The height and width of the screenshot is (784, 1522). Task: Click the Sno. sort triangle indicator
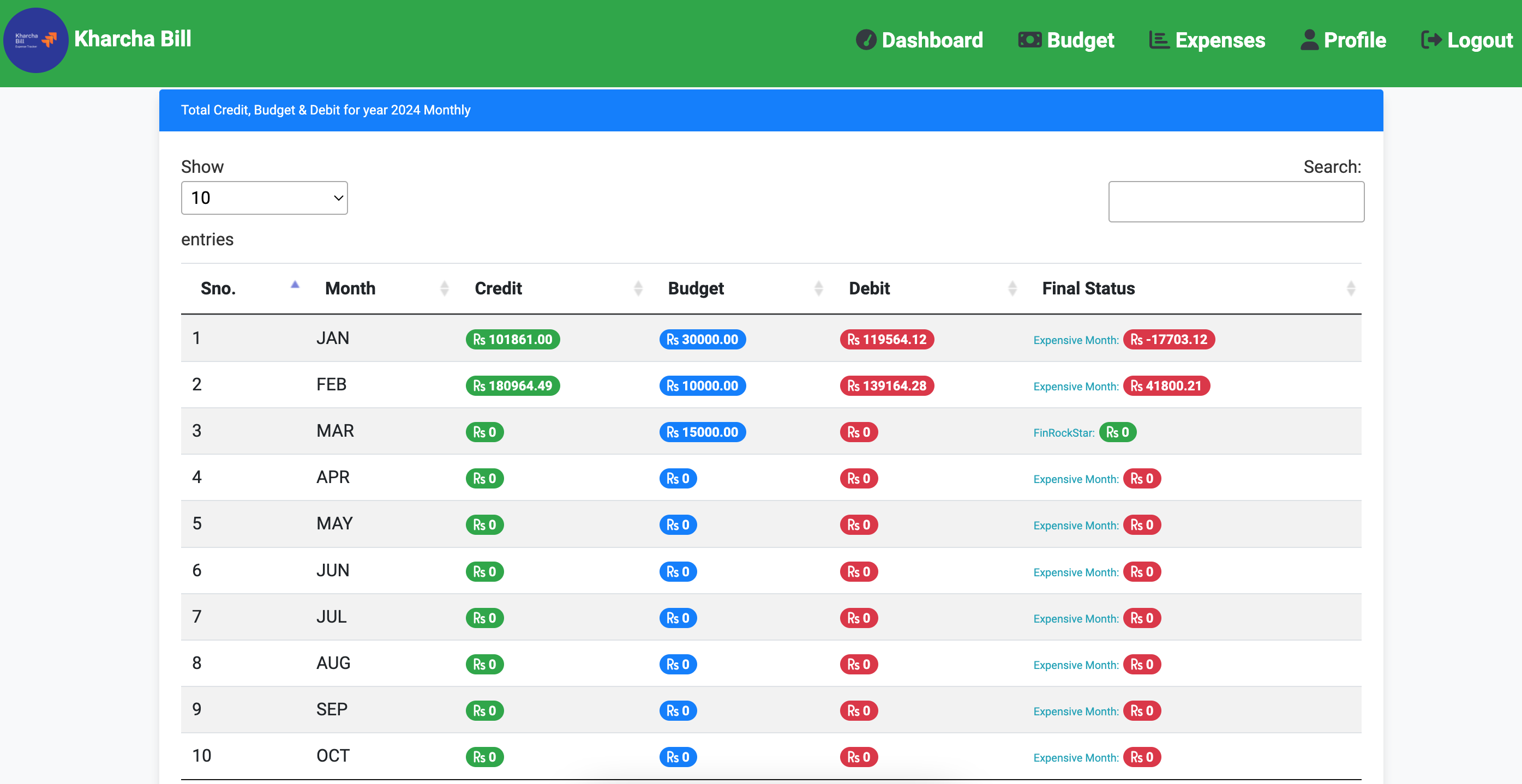(x=294, y=285)
